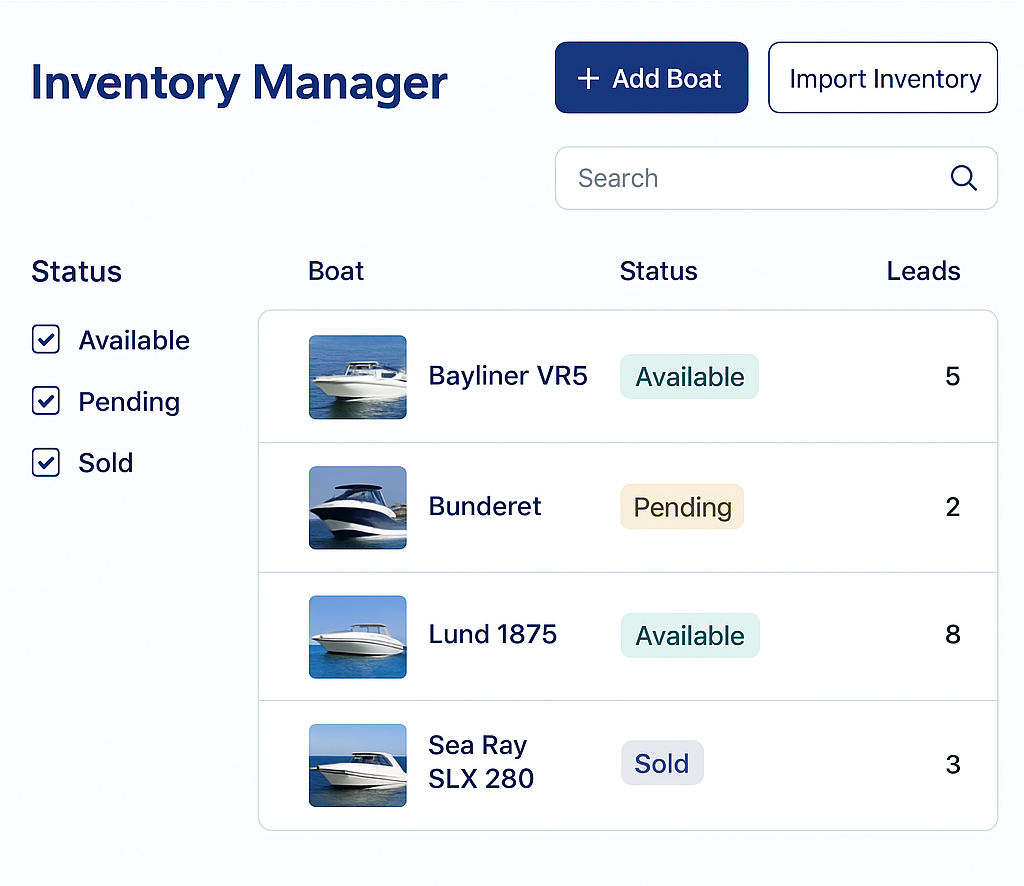
Task: Toggle the Pending status filter checkbox
Action: (x=46, y=401)
